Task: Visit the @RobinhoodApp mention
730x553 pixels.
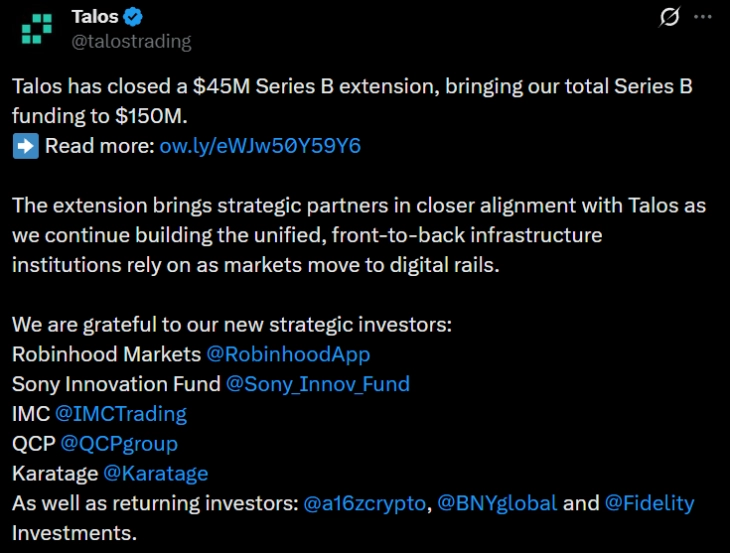Action: click(288, 354)
